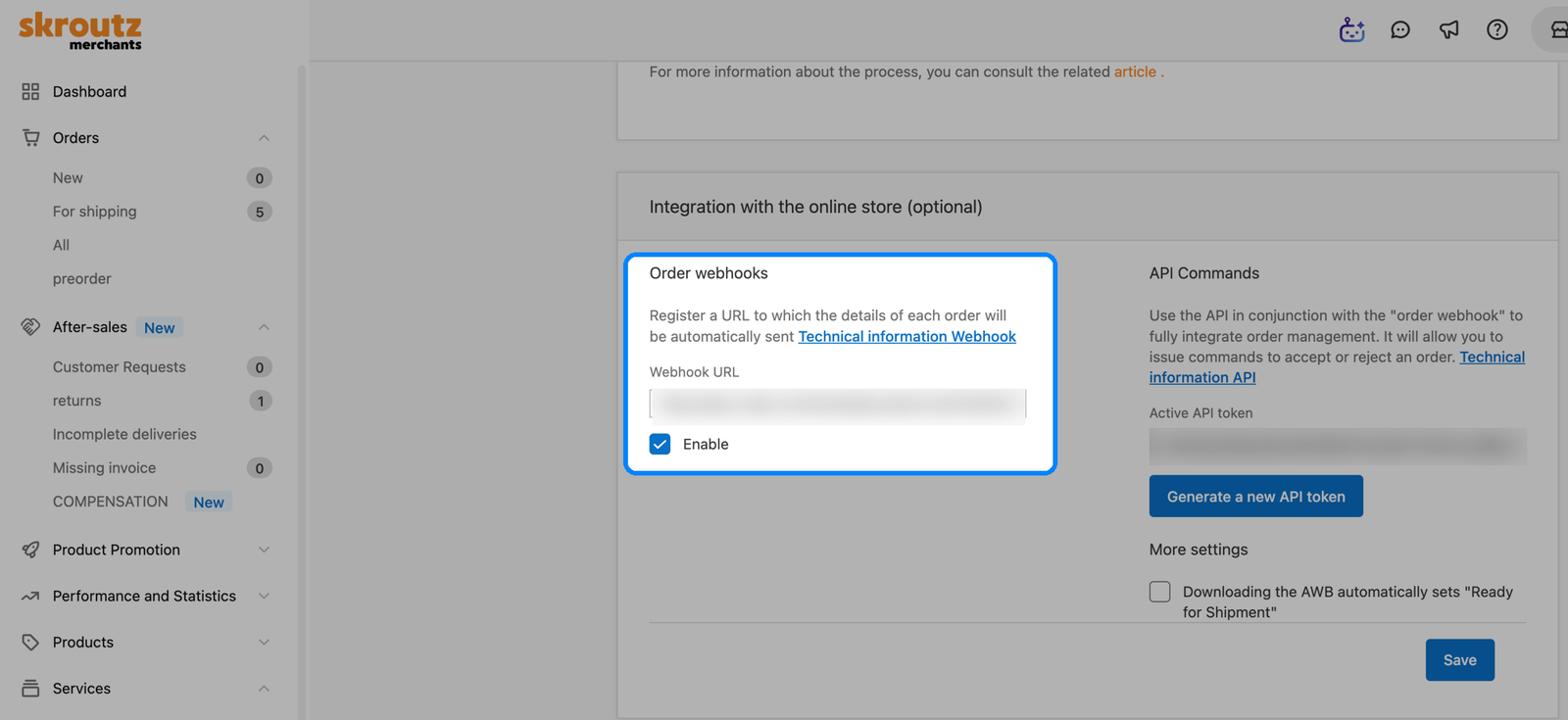The height and width of the screenshot is (720, 1568).
Task: Open Incomplete deliveries
Action: (124, 434)
